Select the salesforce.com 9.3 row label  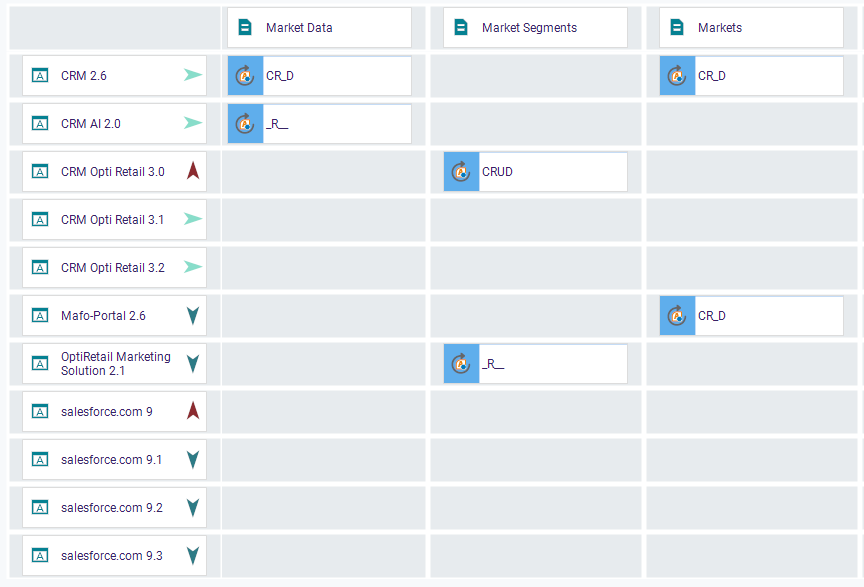[111, 556]
